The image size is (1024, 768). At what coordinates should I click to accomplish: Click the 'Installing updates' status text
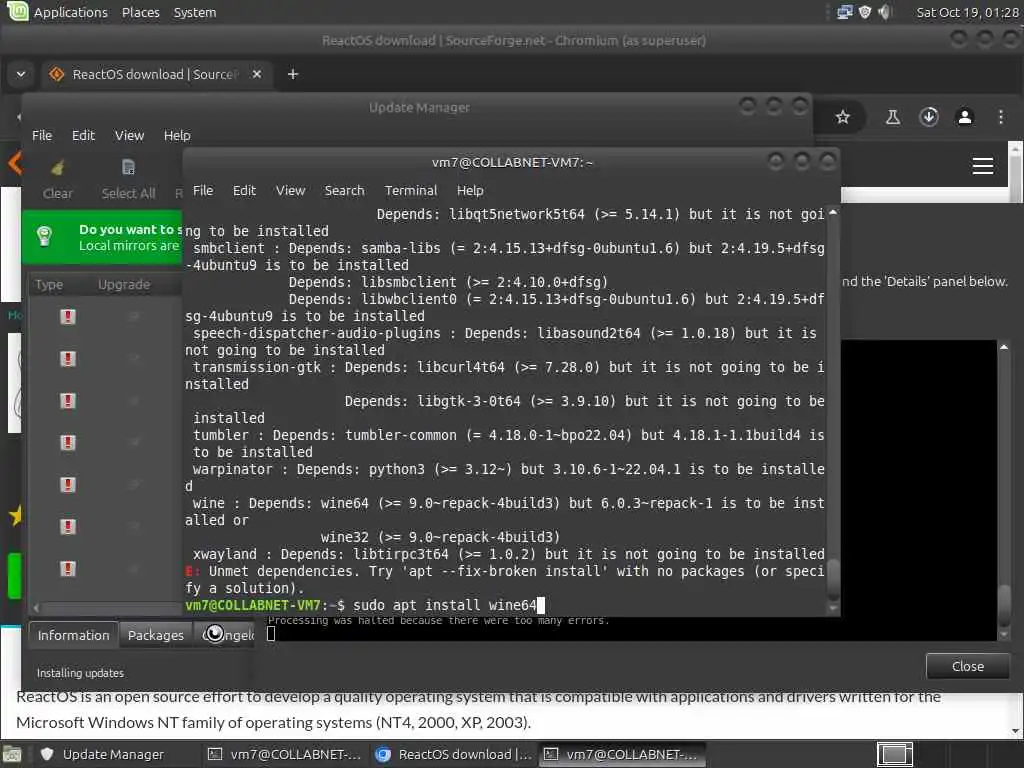pos(80,673)
